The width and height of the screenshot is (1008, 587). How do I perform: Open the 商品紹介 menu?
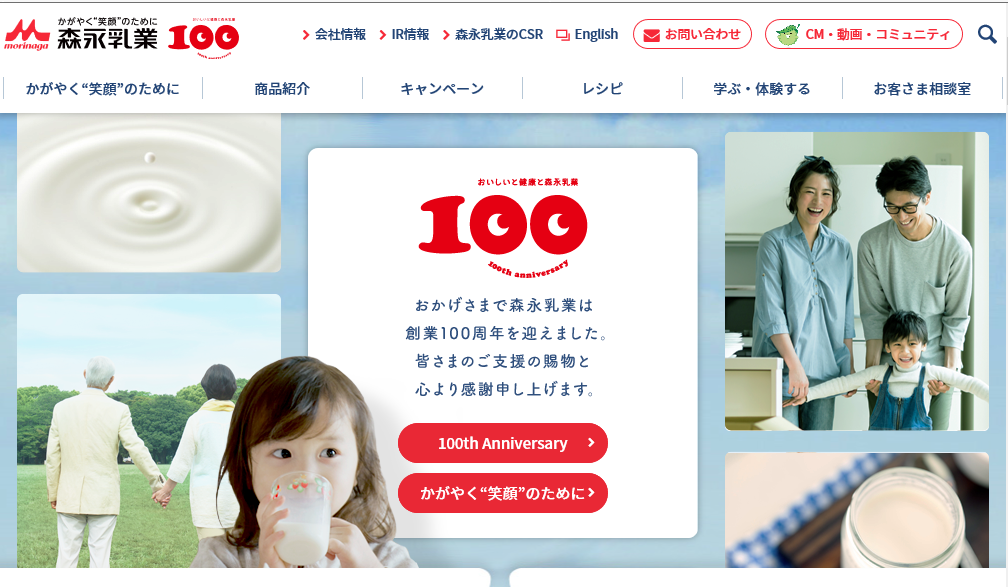click(282, 89)
